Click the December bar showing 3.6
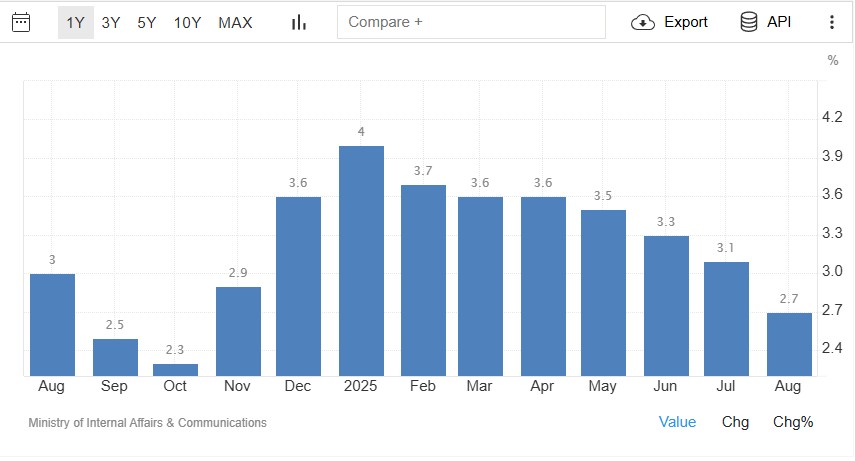This screenshot has width=855, height=461. (299, 286)
